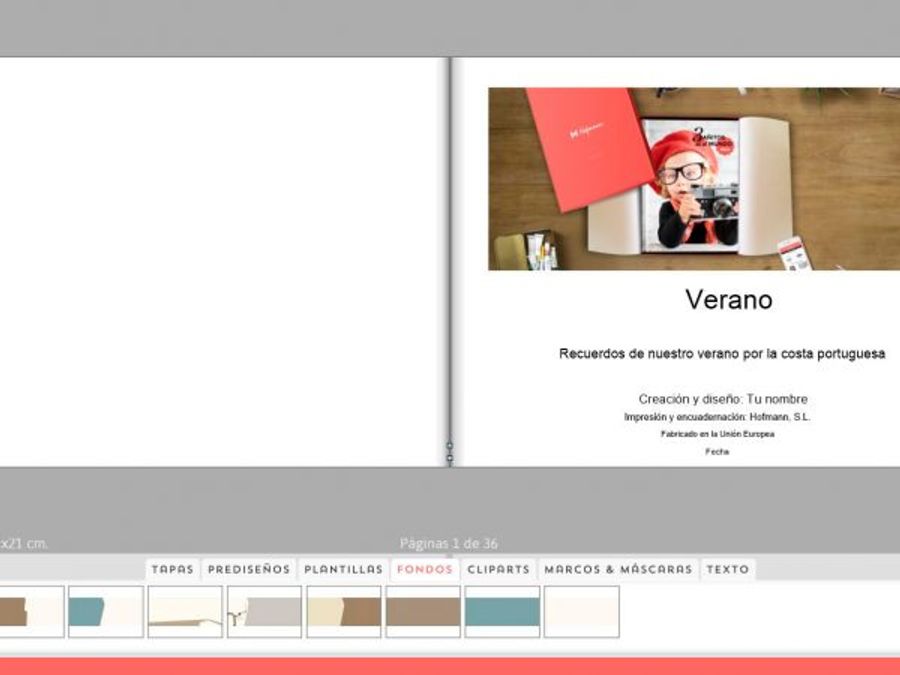The image size is (900, 675).
Task: Open the Plantillas tab
Action: coord(343,569)
